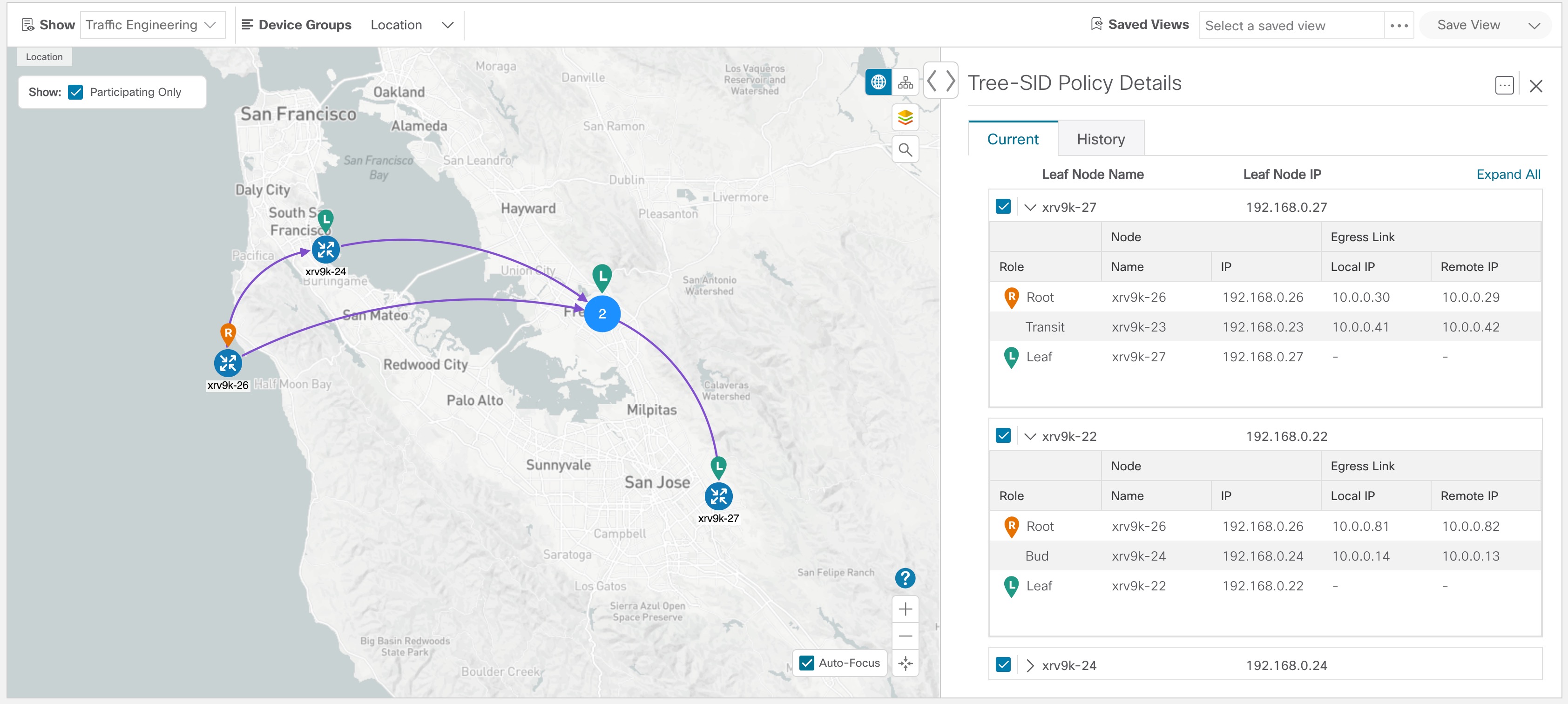The height and width of the screenshot is (704, 1568).
Task: Collapse the xrv9k-27 leaf node row
Action: pyautogui.click(x=1030, y=207)
